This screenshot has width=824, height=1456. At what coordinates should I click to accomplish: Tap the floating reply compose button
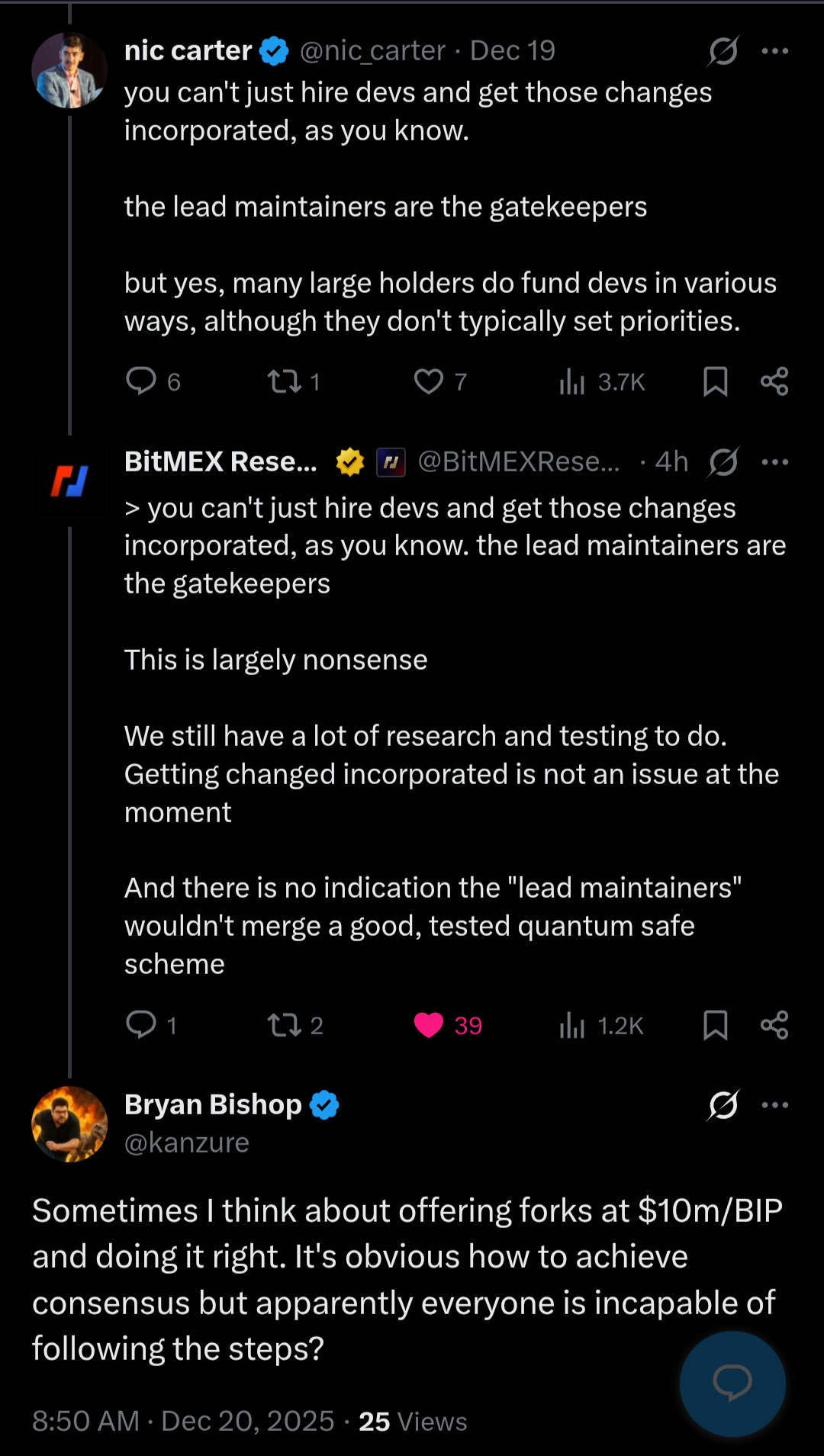pyautogui.click(x=732, y=1383)
